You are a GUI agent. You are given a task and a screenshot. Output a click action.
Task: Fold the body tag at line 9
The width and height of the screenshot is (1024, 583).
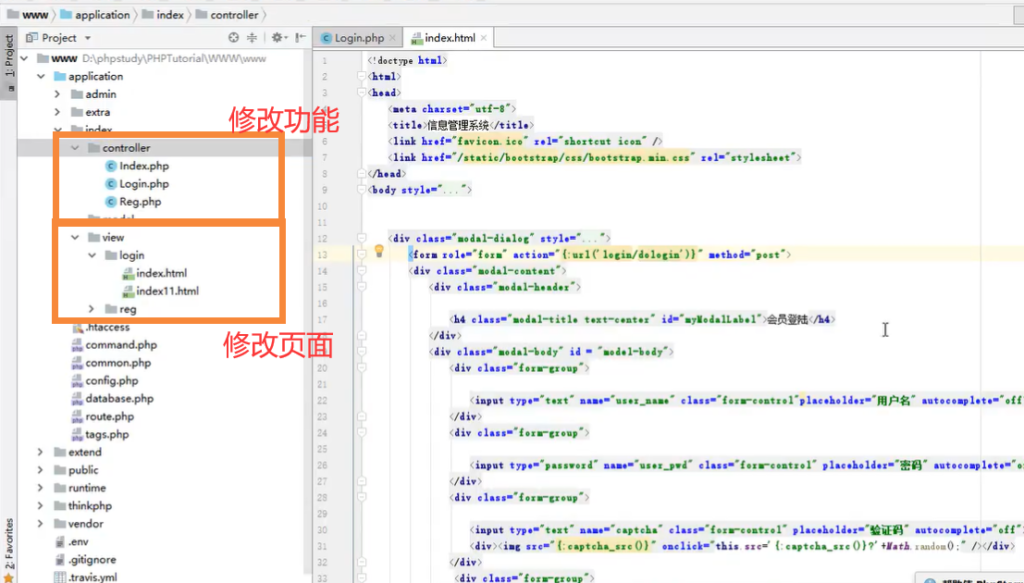tap(362, 190)
